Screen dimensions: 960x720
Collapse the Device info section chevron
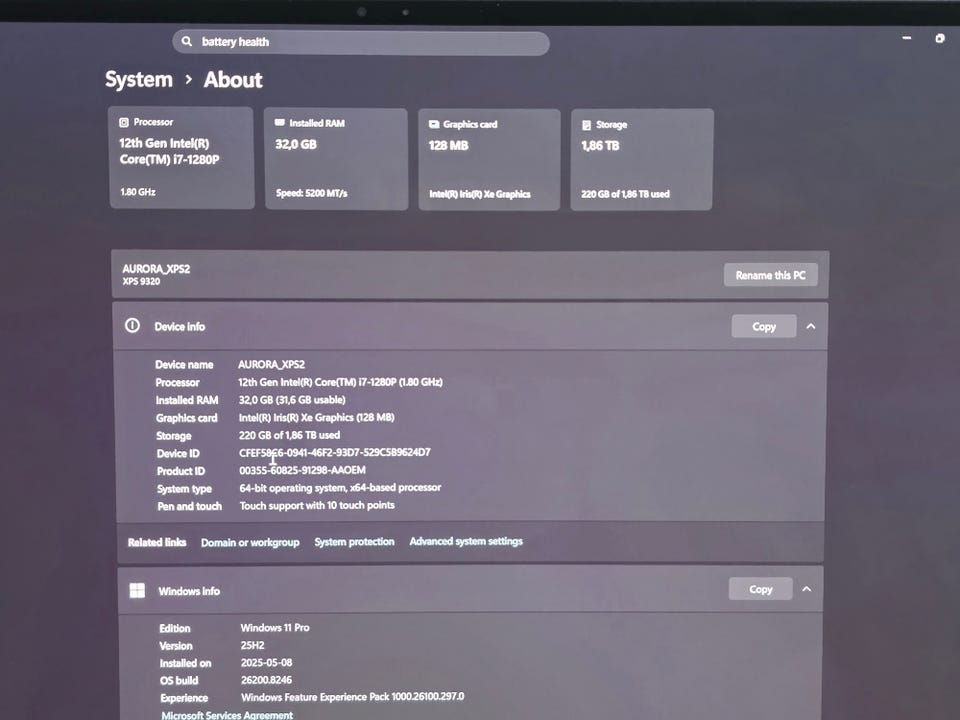click(811, 326)
